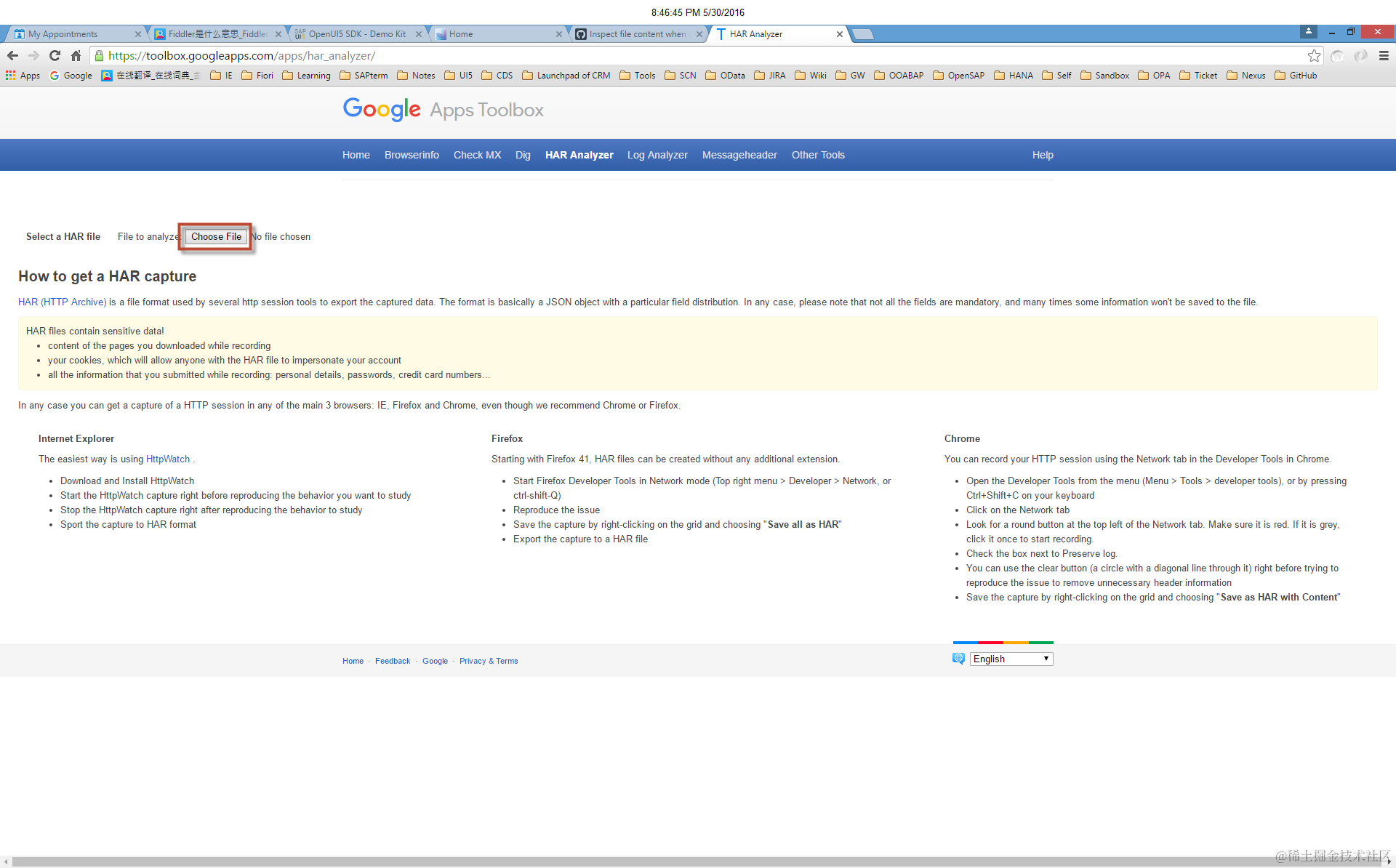Go to Messageheader in navigation bar
1396x868 pixels.
pos(739,155)
